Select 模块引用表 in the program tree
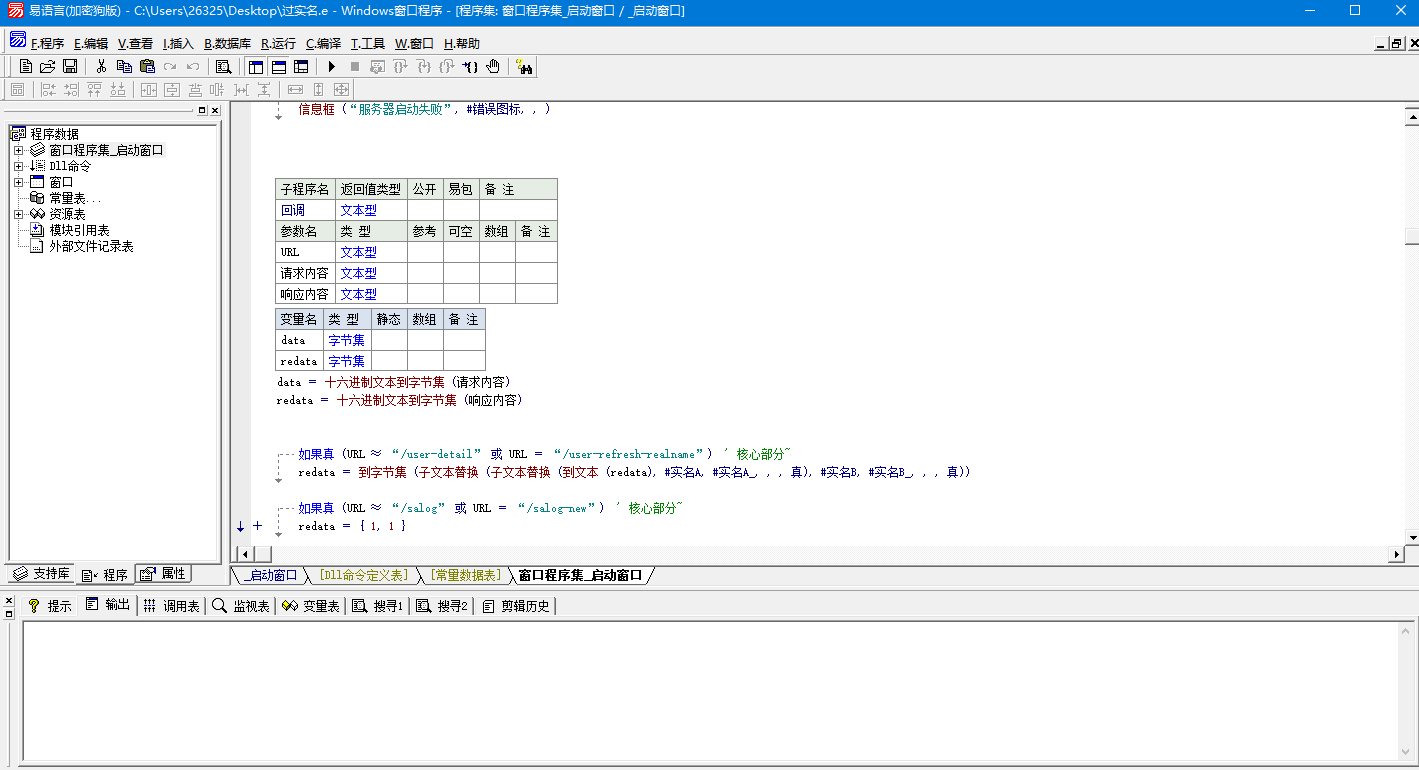Image resolution: width=1419 pixels, height=770 pixels. click(x=79, y=230)
